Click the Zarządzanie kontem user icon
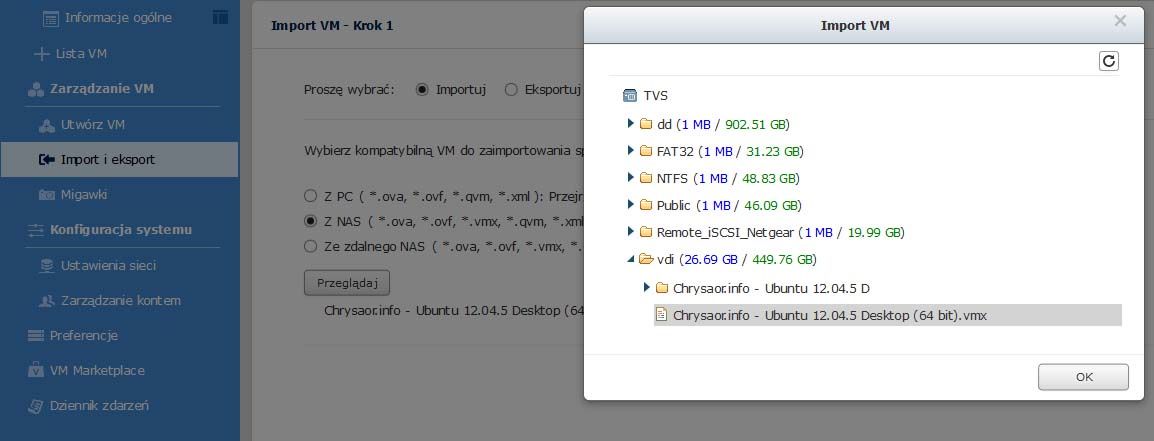This screenshot has width=1154, height=441. [x=46, y=301]
